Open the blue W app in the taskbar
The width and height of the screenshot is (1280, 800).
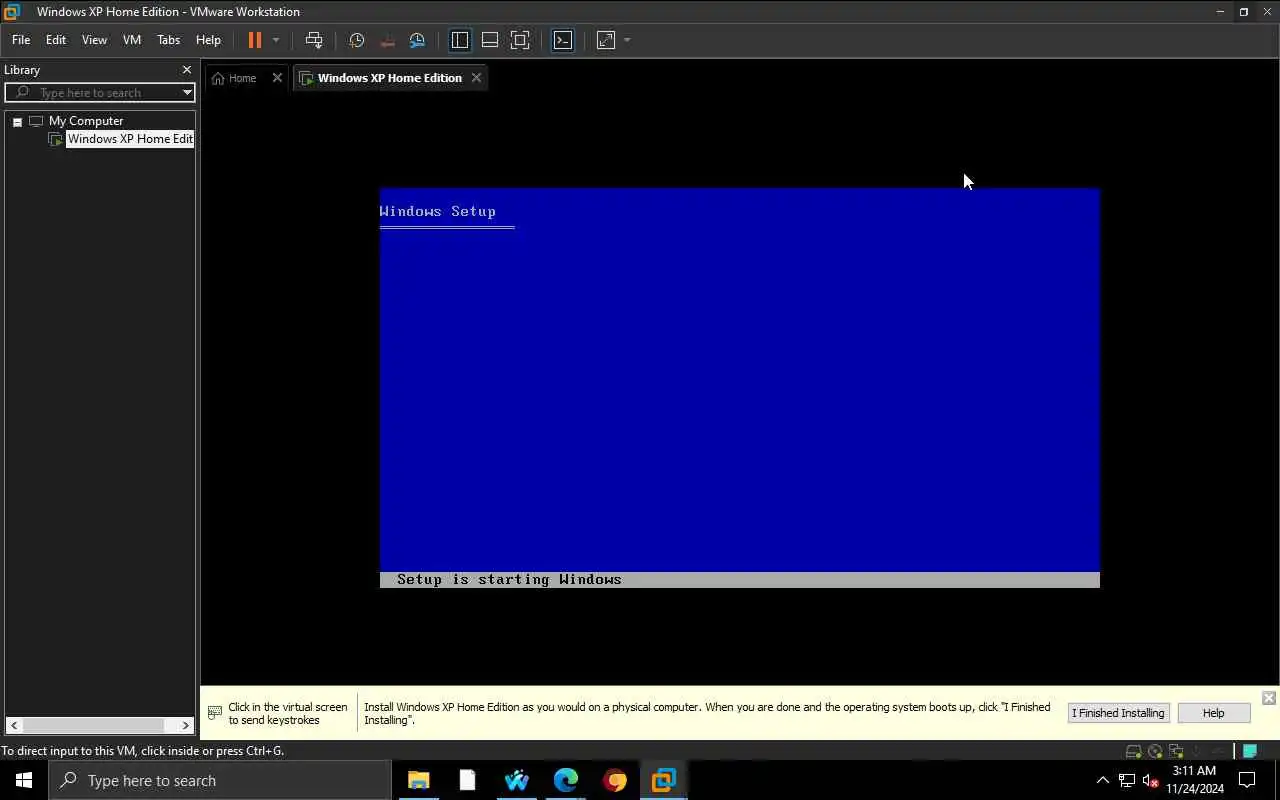tap(517, 780)
